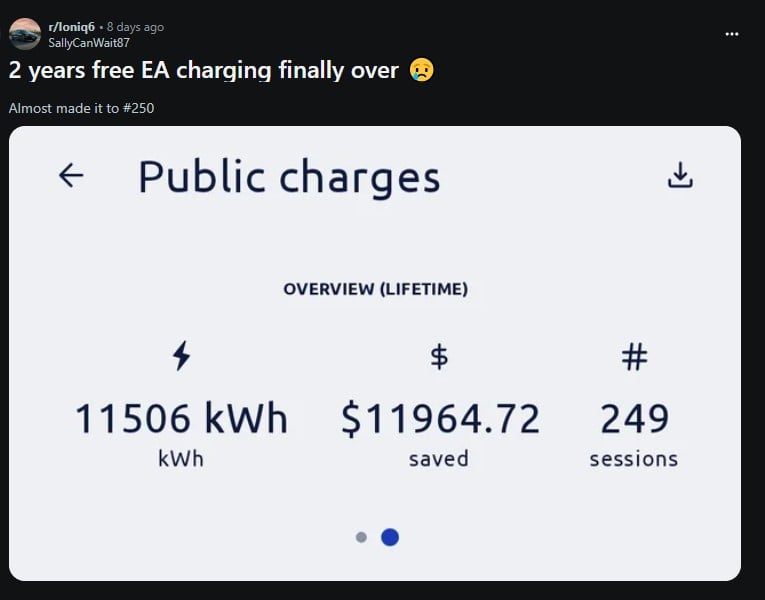Click the "Almost made it to #250" text

click(81, 107)
